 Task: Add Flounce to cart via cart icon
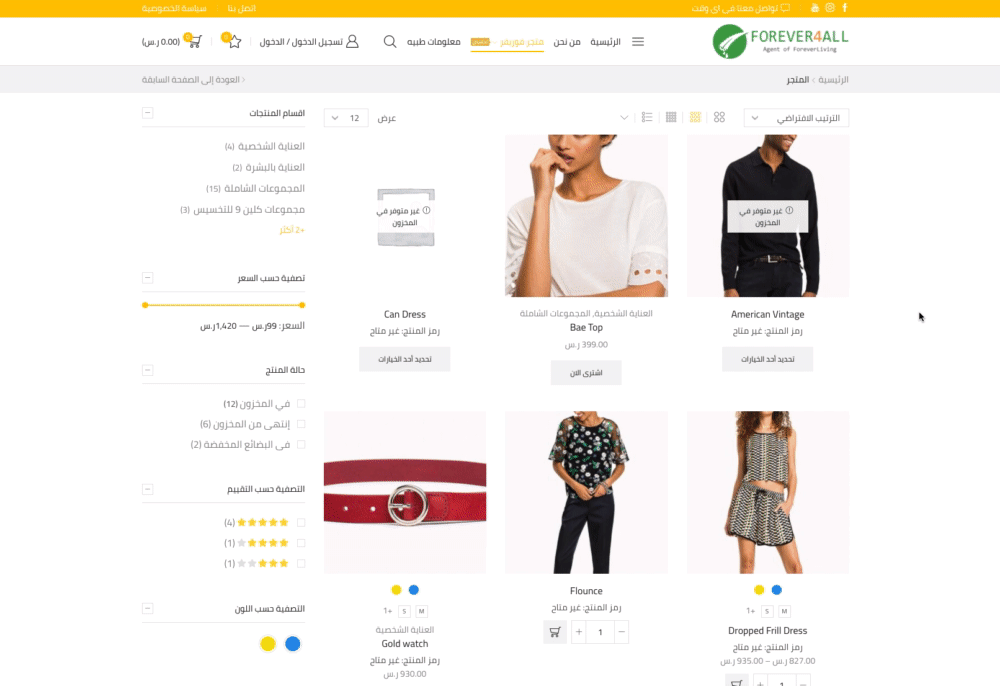point(555,632)
